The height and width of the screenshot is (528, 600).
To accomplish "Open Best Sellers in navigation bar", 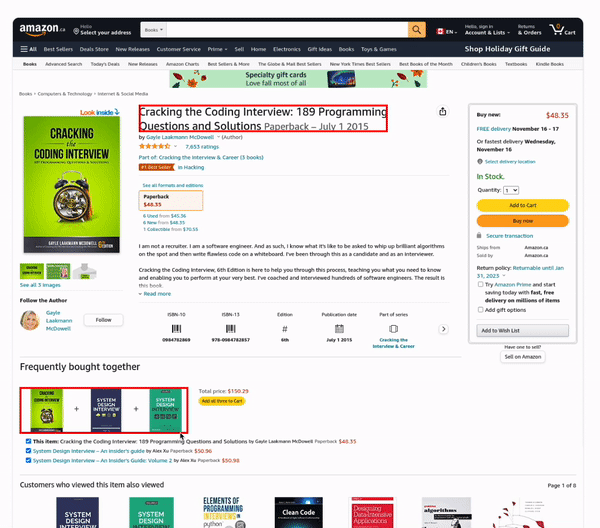I will click(58, 49).
